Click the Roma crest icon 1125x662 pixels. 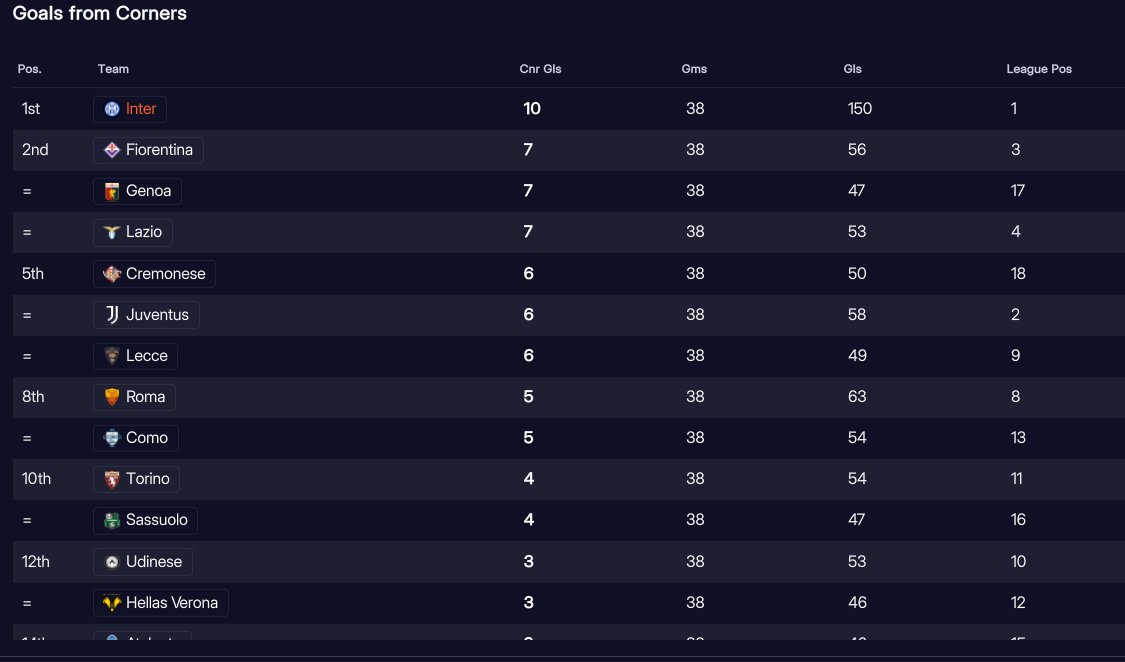point(112,397)
